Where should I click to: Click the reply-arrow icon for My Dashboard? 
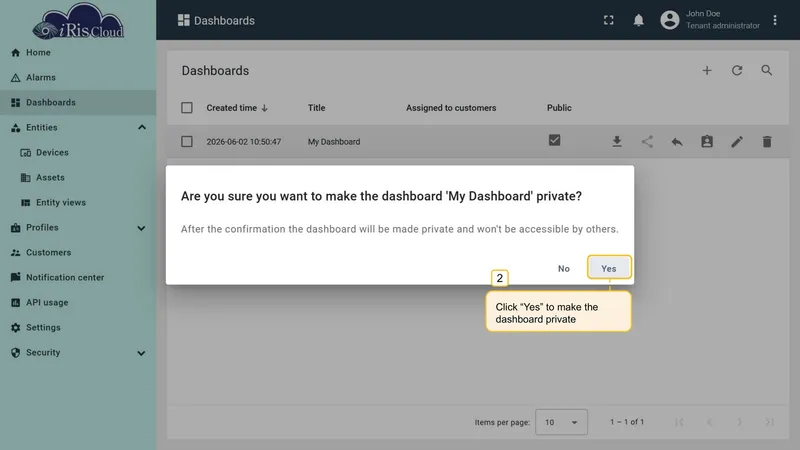677,142
